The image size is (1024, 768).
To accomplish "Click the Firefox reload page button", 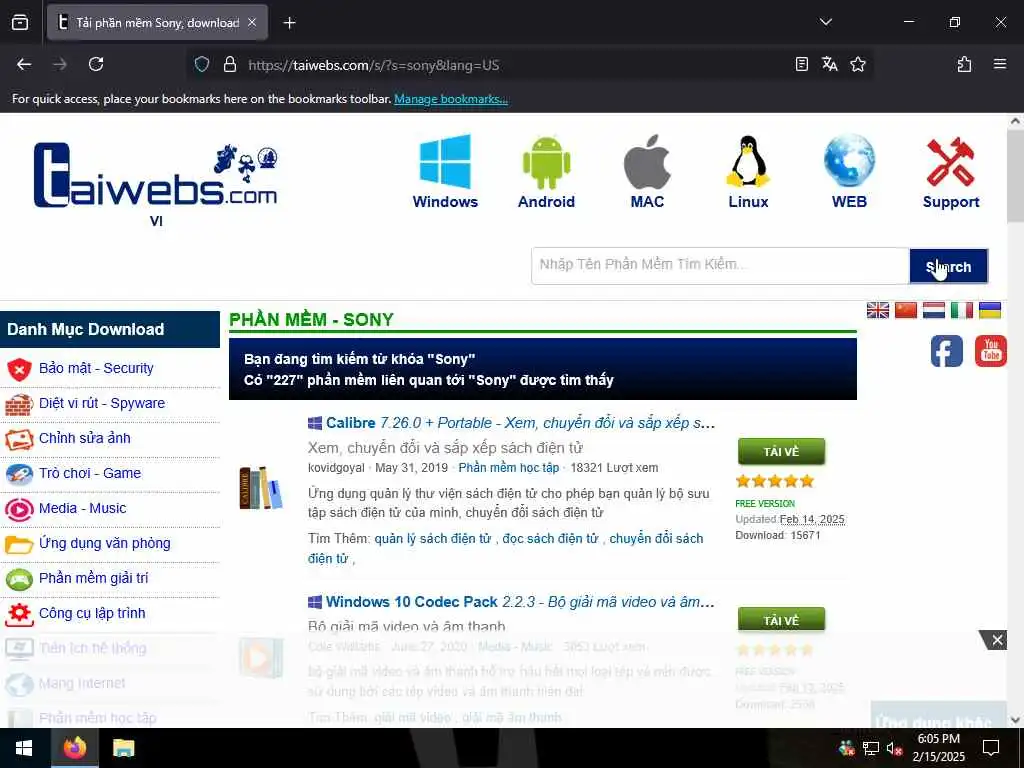I will 96,64.
